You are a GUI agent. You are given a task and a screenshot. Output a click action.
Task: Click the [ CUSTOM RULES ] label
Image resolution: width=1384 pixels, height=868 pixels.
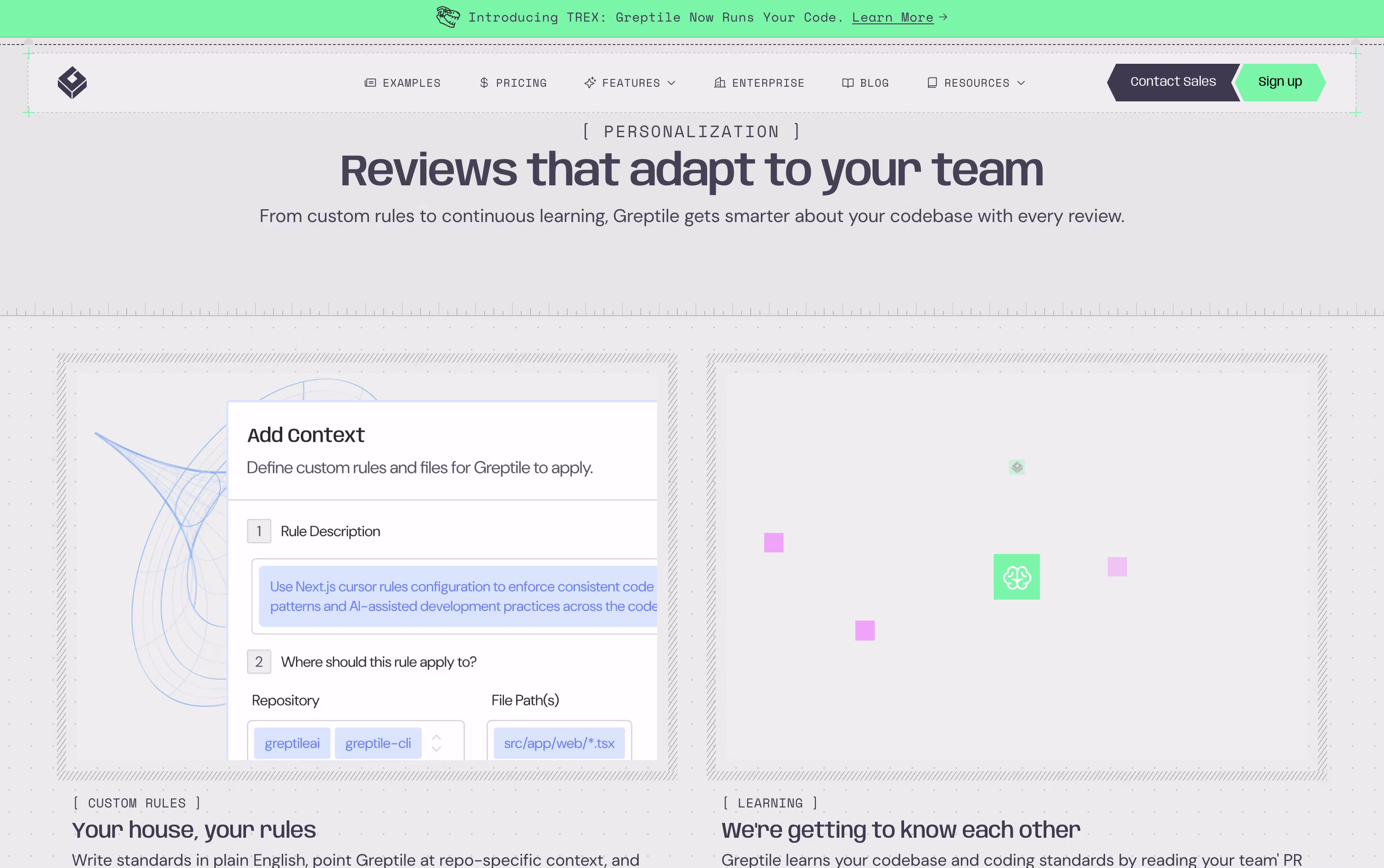click(137, 803)
